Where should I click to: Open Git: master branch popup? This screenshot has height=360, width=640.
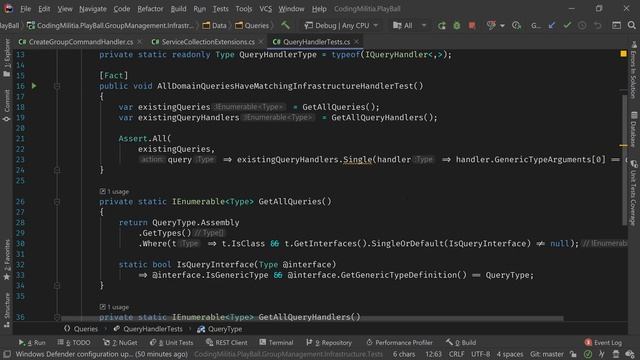click(x=547, y=354)
